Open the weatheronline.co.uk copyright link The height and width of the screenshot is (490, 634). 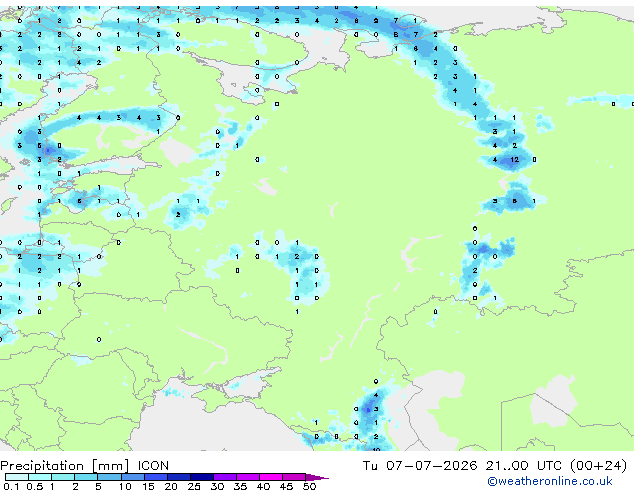pyautogui.click(x=550, y=481)
